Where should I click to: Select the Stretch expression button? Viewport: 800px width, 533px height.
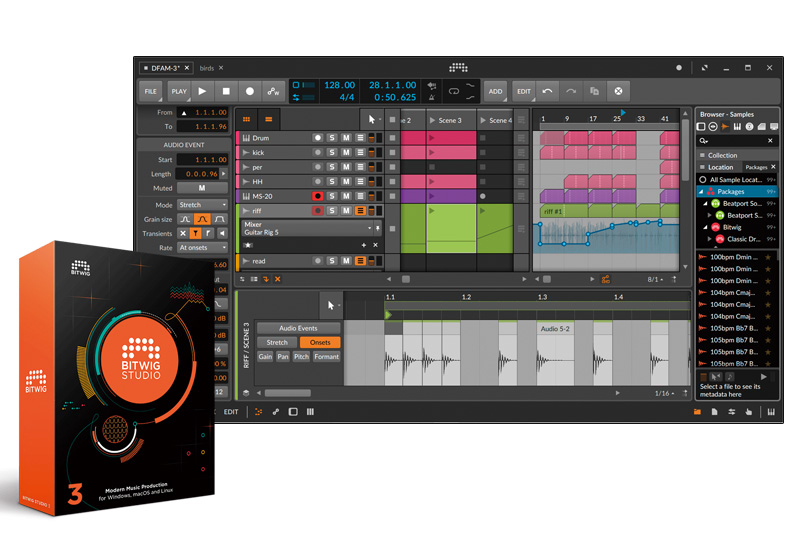pyautogui.click(x=277, y=342)
